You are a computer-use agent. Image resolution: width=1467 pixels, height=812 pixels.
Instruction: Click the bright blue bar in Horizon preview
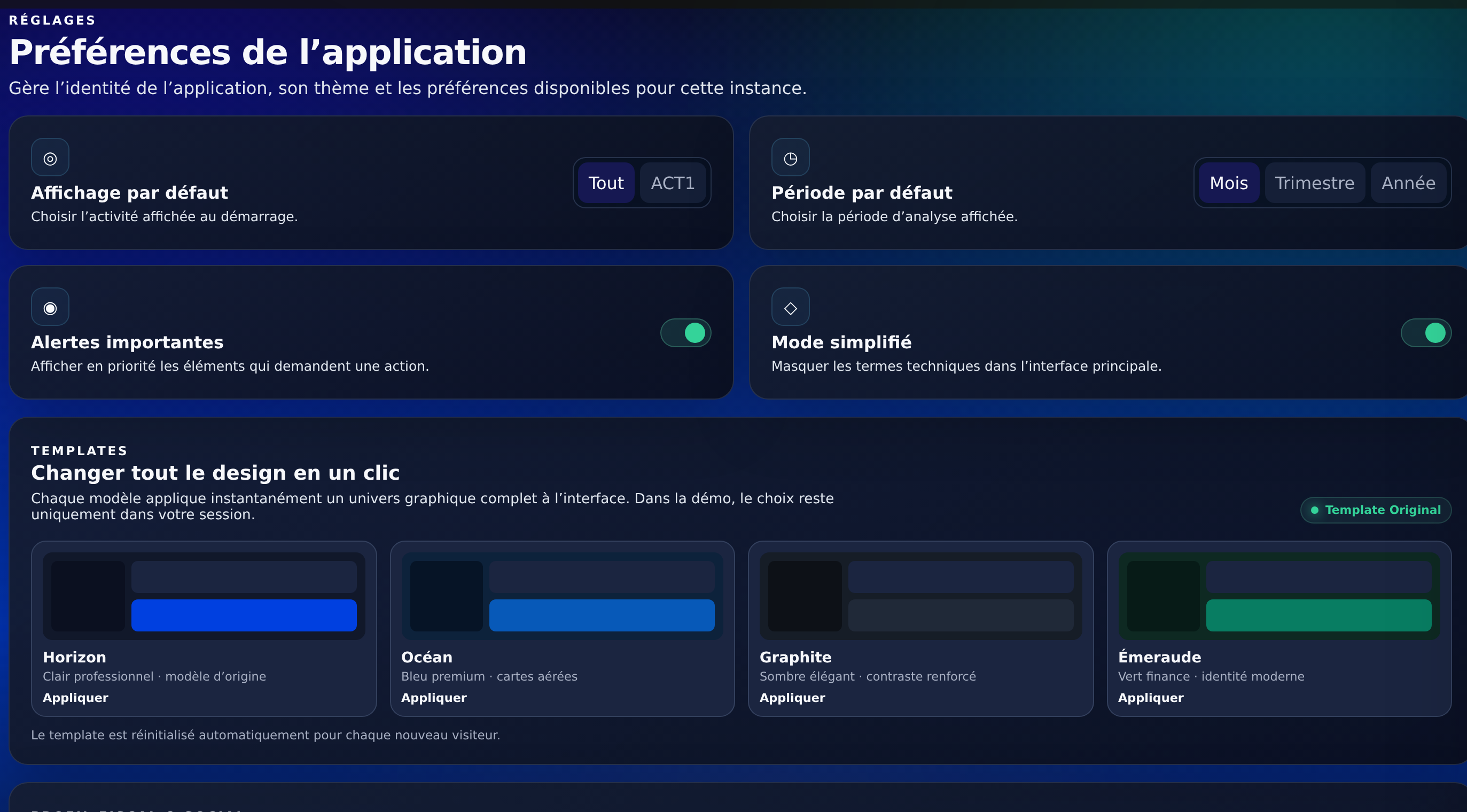click(244, 615)
